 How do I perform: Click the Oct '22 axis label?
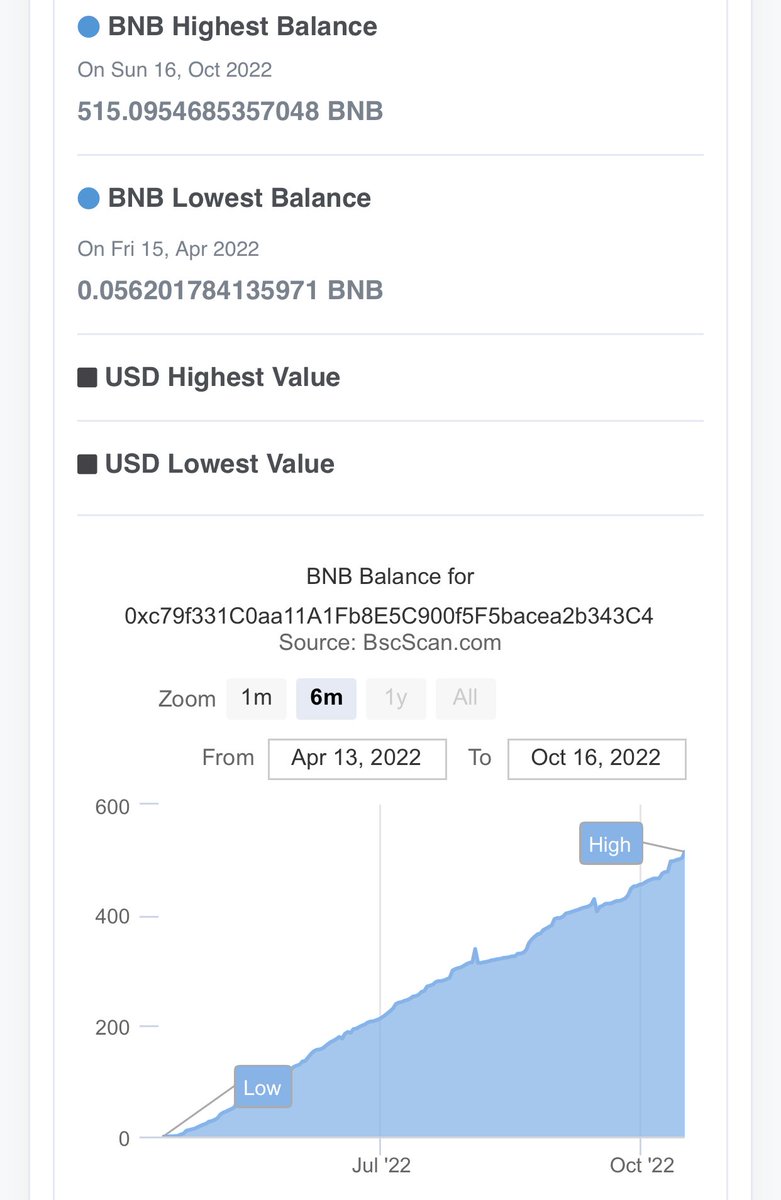click(641, 1166)
